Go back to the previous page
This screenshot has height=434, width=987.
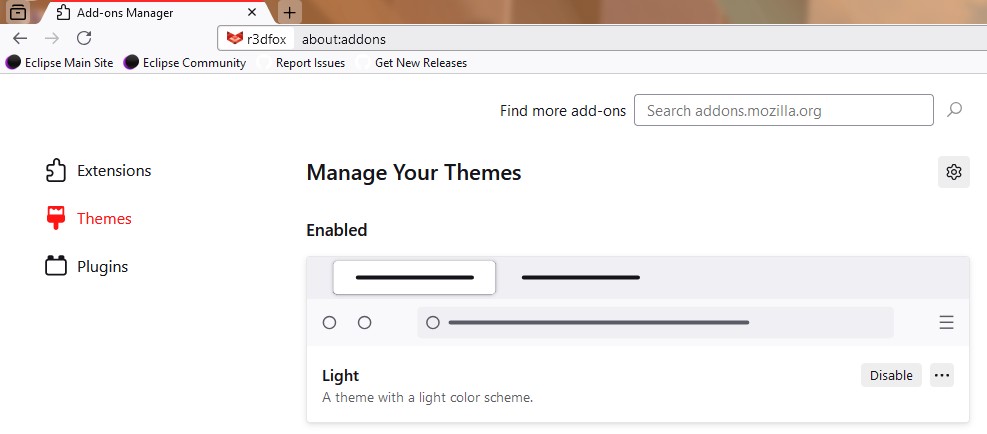[20, 38]
